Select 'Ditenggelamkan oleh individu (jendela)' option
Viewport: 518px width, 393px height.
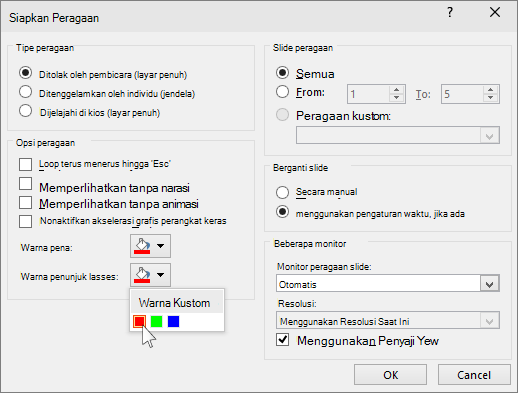[x=26, y=92]
